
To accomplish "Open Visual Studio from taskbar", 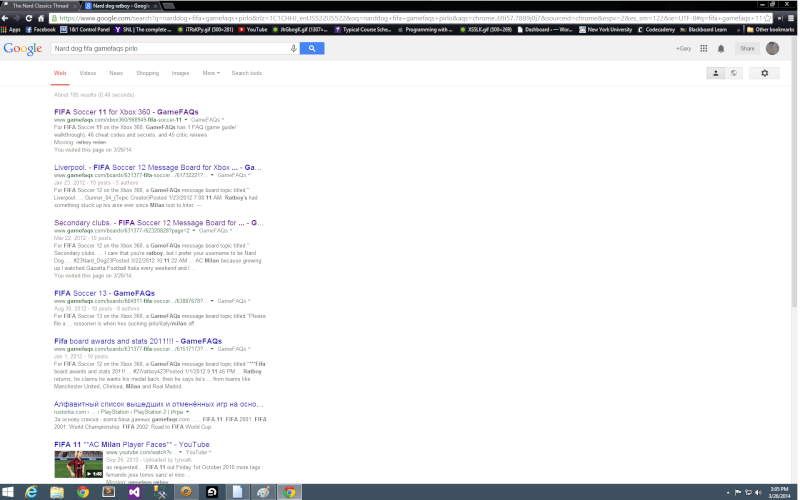I will coord(134,492).
